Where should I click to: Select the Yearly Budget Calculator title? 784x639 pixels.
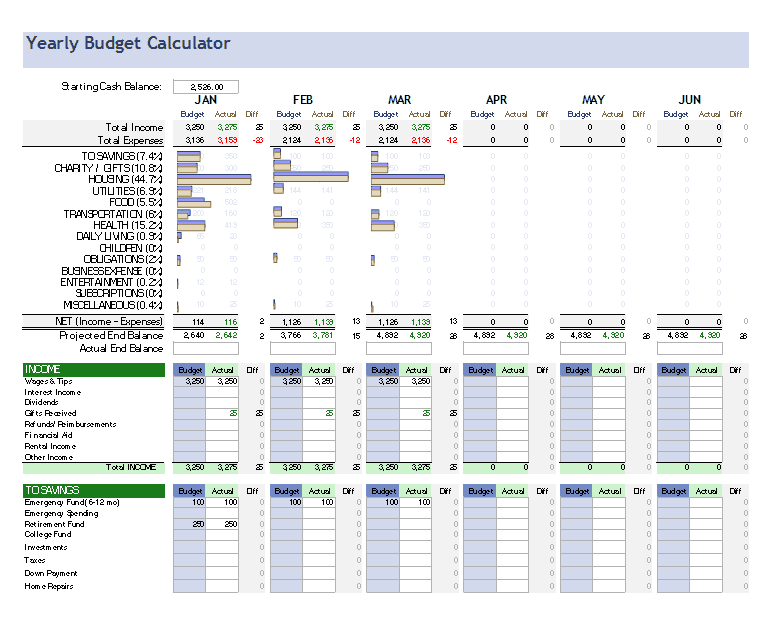click(128, 44)
